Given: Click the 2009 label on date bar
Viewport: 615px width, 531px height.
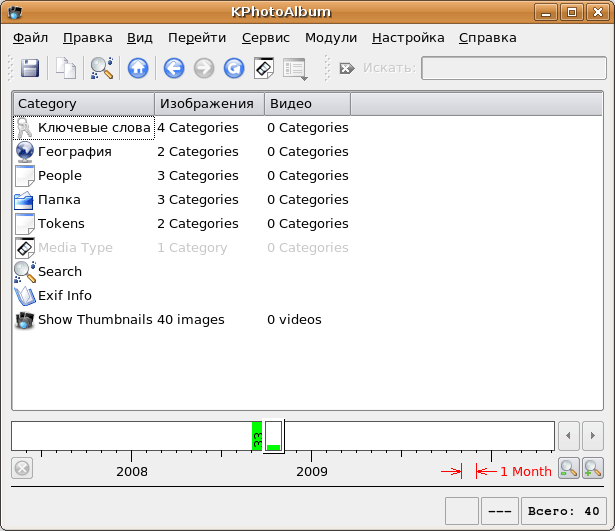Looking at the screenshot, I should pyautogui.click(x=312, y=471).
